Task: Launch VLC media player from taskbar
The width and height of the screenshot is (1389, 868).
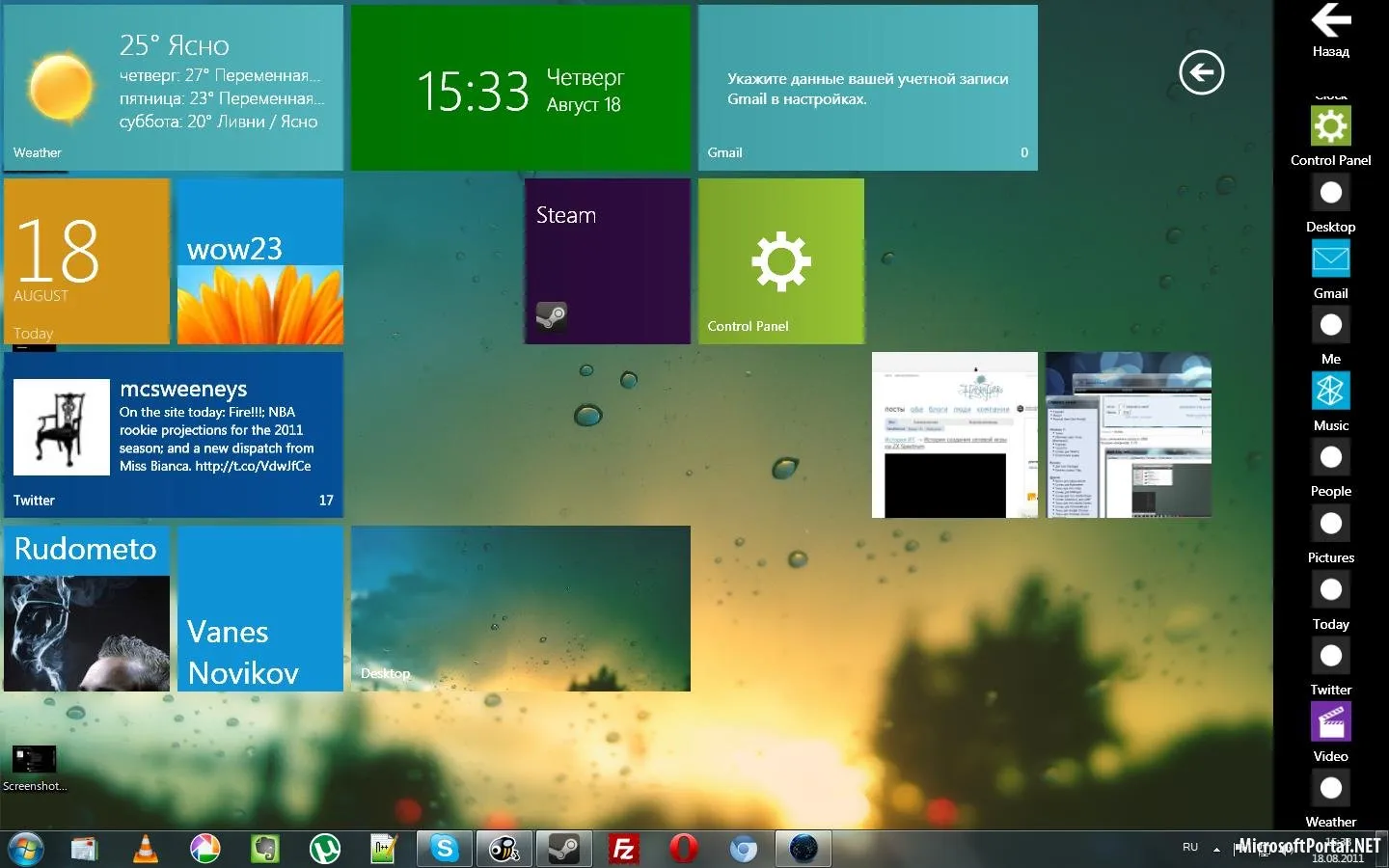Action: pos(145,849)
